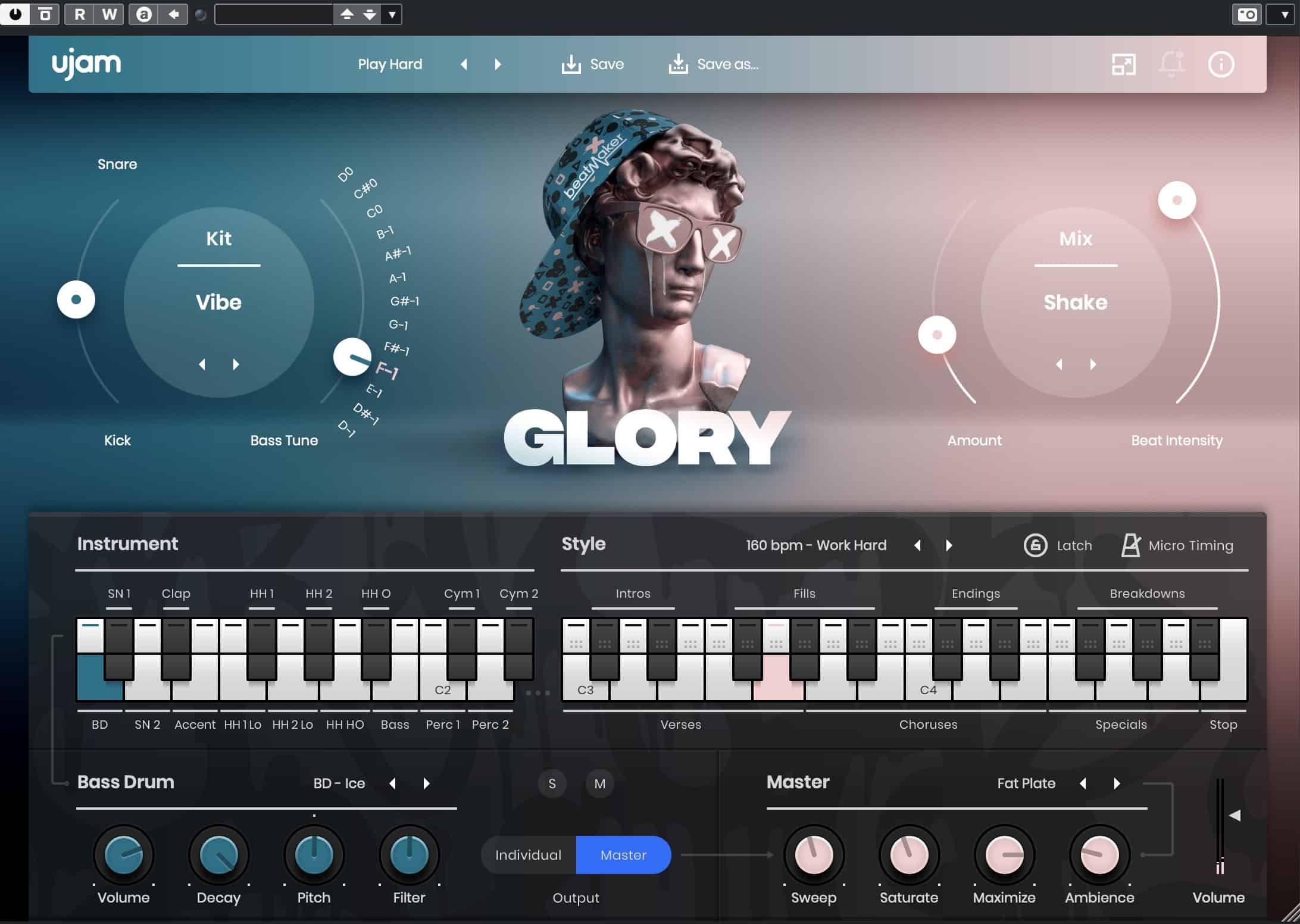Image resolution: width=1300 pixels, height=924 pixels.
Task: Click the host preset name field
Action: pyautogui.click(x=273, y=14)
